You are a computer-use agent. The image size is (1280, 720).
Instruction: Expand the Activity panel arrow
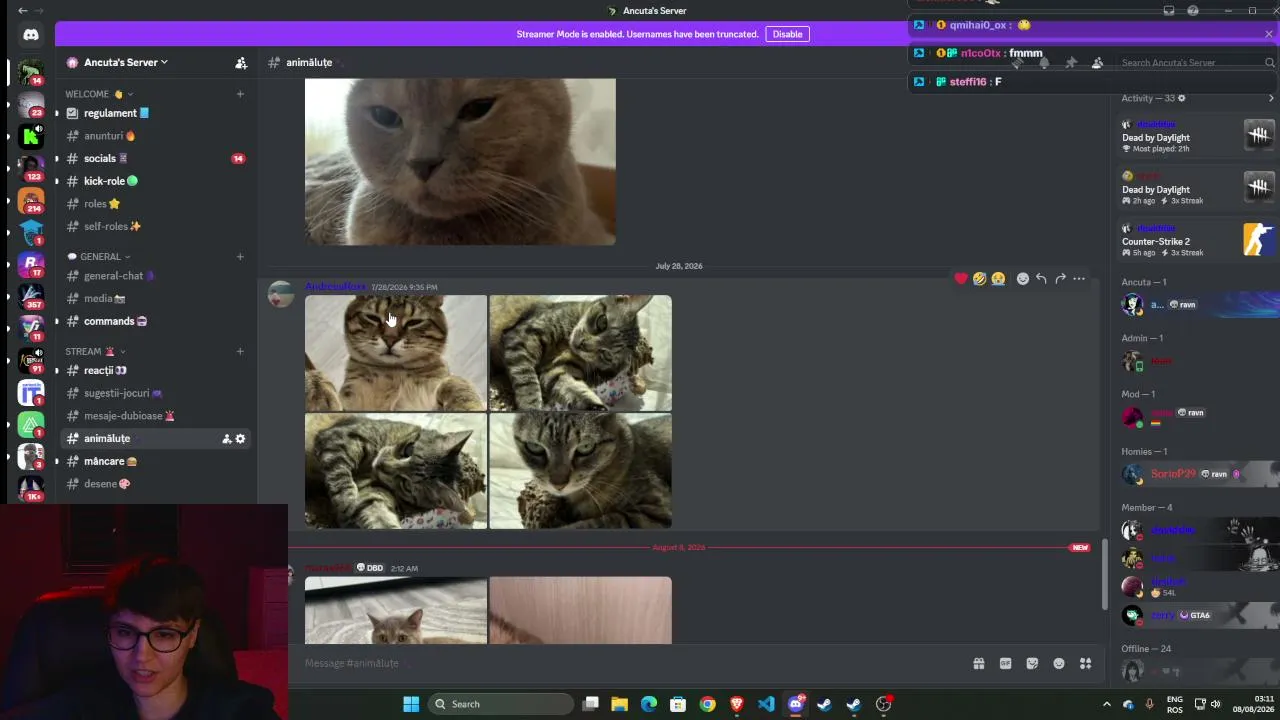(1271, 98)
